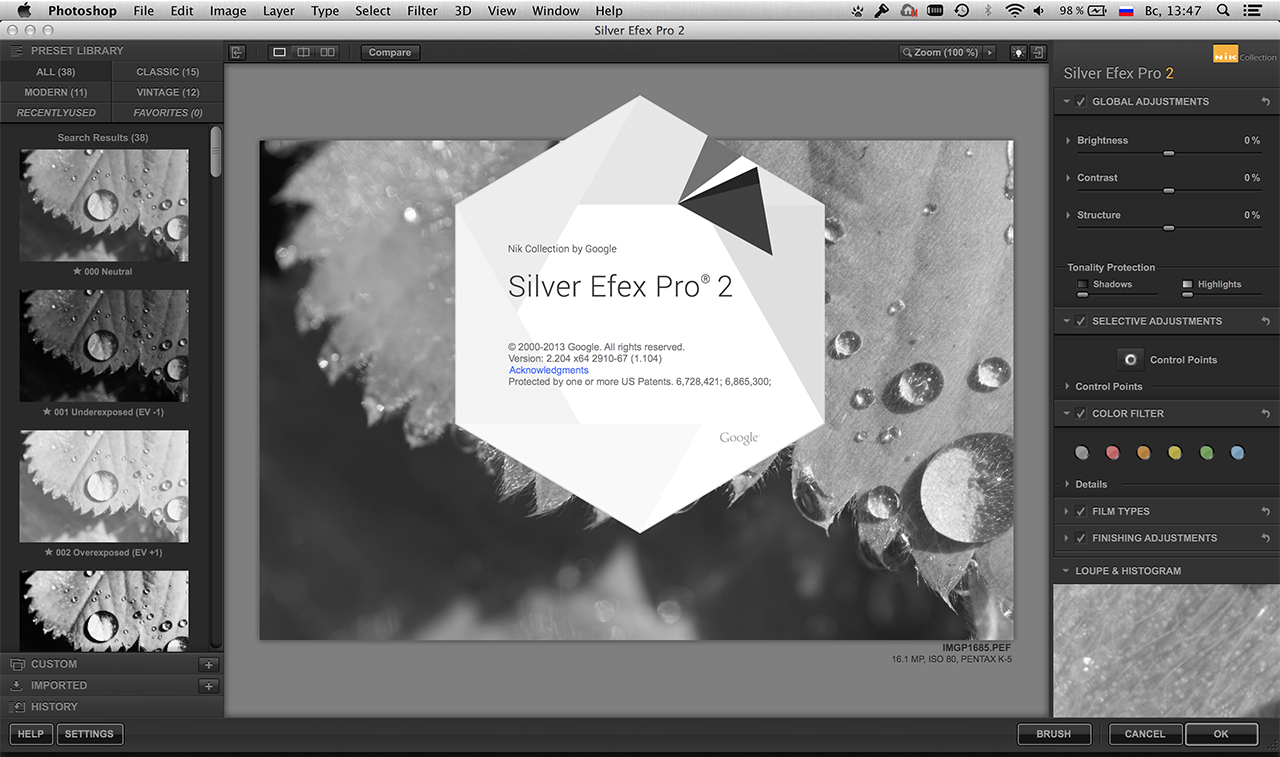The height and width of the screenshot is (757, 1280).
Task: Open the Zoom (100 %) dropdown arrow
Action: pyautogui.click(x=990, y=52)
